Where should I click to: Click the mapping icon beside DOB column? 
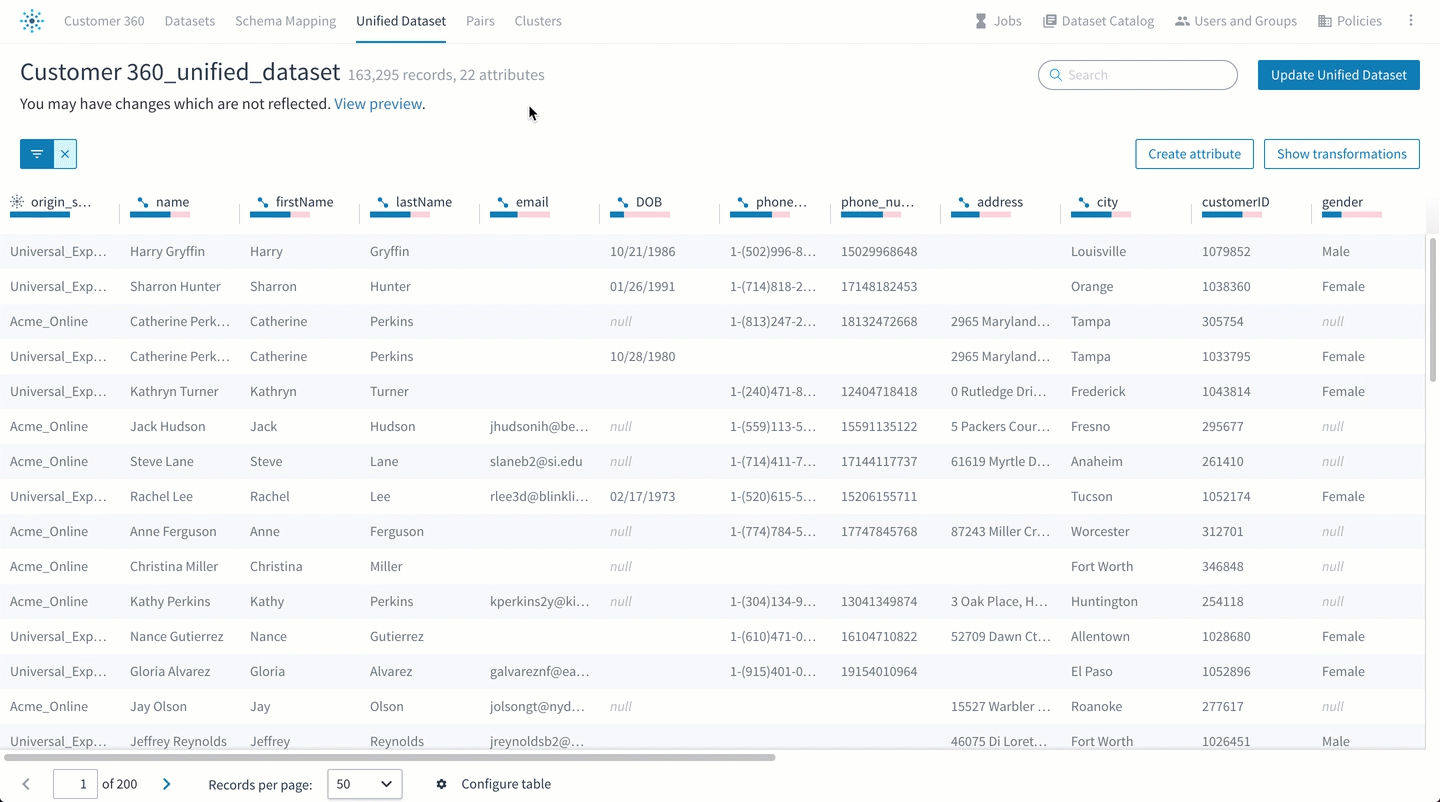click(623, 202)
